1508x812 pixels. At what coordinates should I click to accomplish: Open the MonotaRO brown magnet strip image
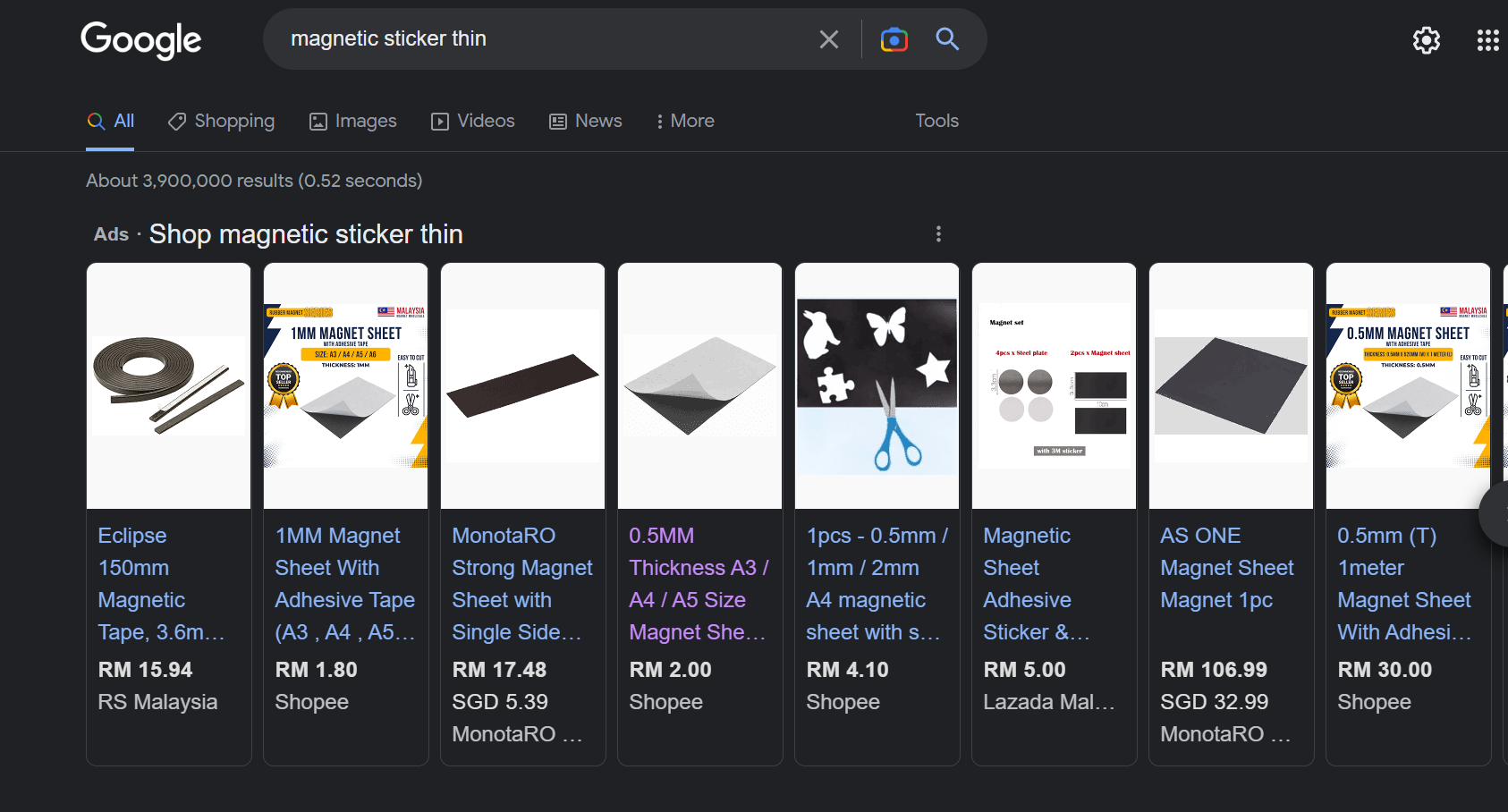[523, 385]
